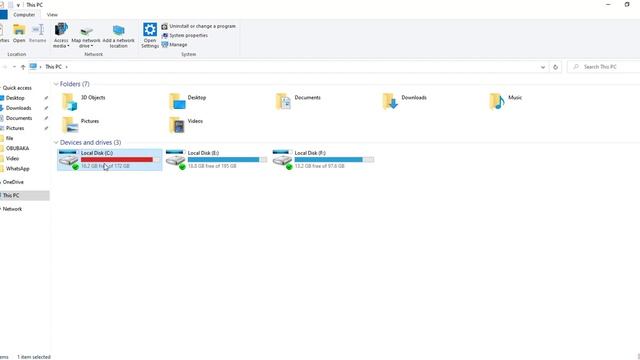
Task: Select OneDrive in navigation pane
Action: [13, 182]
